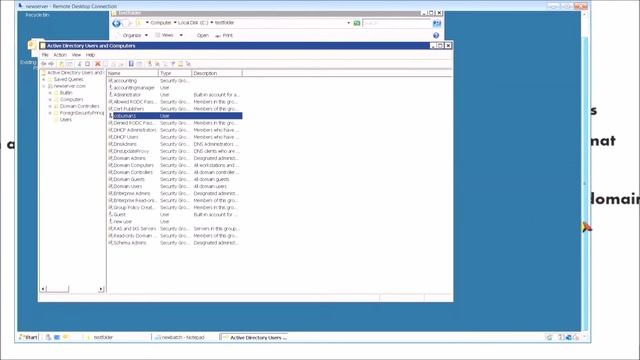The image size is (640, 360).
Task: Expand the Builtin container
Action: click(x=50, y=93)
